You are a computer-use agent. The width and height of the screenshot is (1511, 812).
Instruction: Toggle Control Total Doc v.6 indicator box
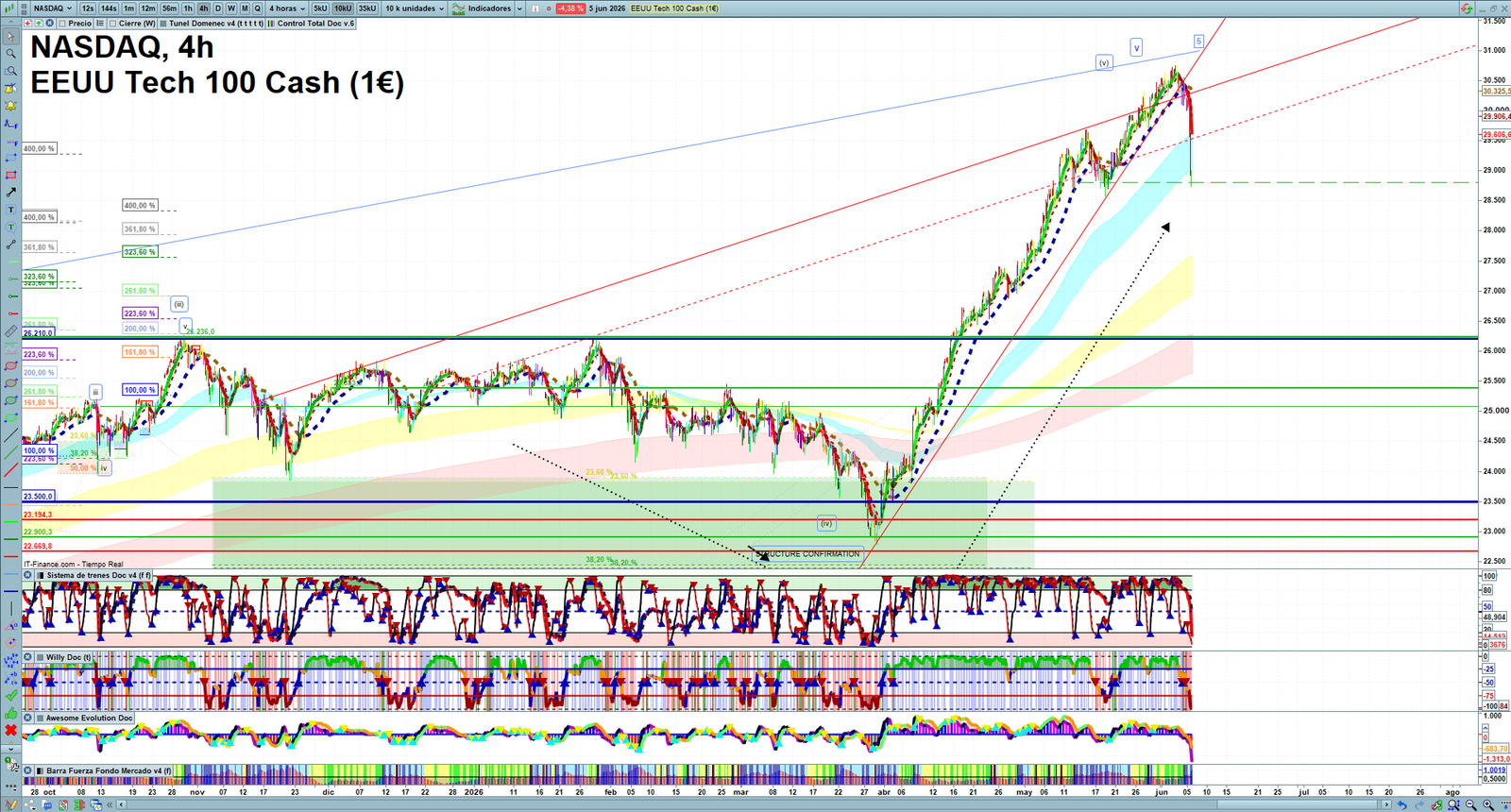point(271,23)
